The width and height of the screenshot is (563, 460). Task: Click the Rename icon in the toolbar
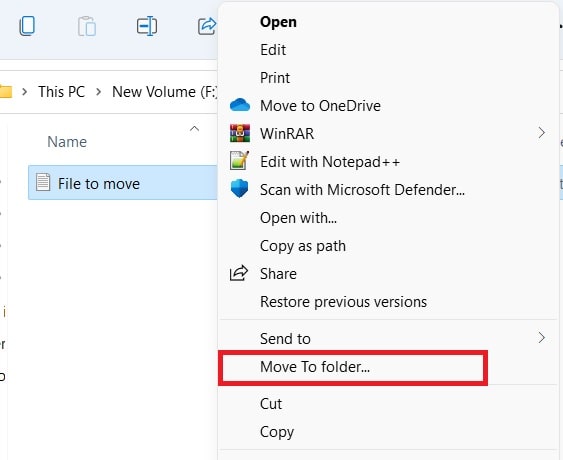click(x=147, y=26)
